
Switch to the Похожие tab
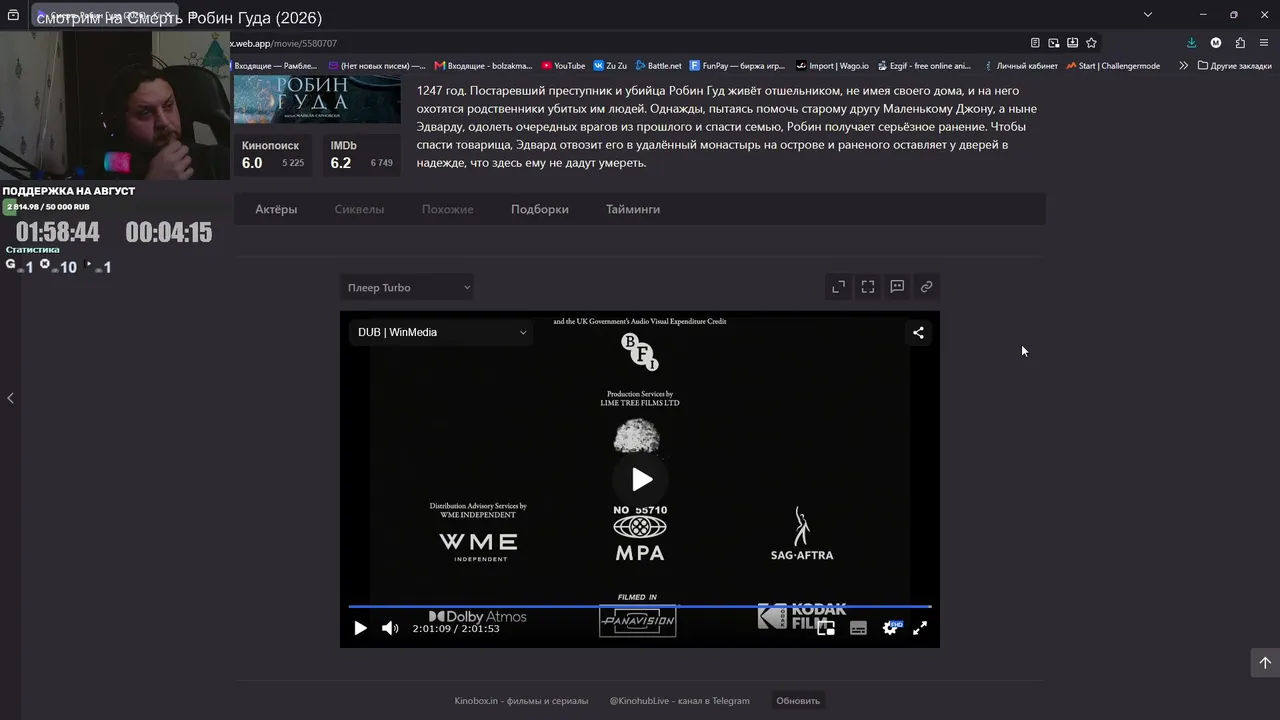pyautogui.click(x=448, y=209)
